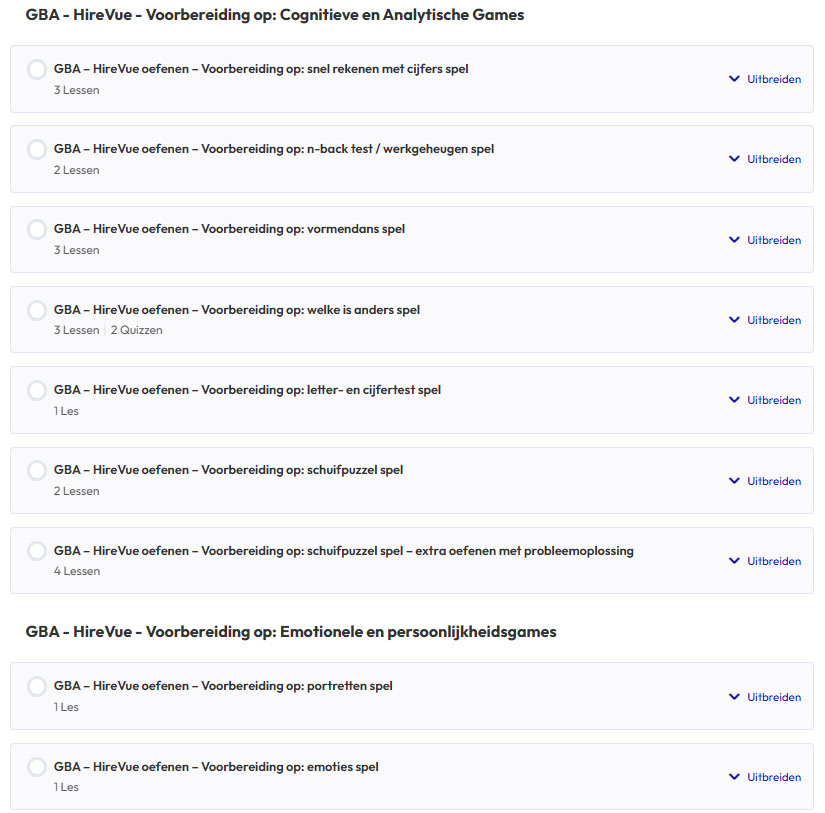Click Uitbreiden on the vormendans spel row
Screen dimensions: 825x813
pyautogui.click(x=765, y=240)
